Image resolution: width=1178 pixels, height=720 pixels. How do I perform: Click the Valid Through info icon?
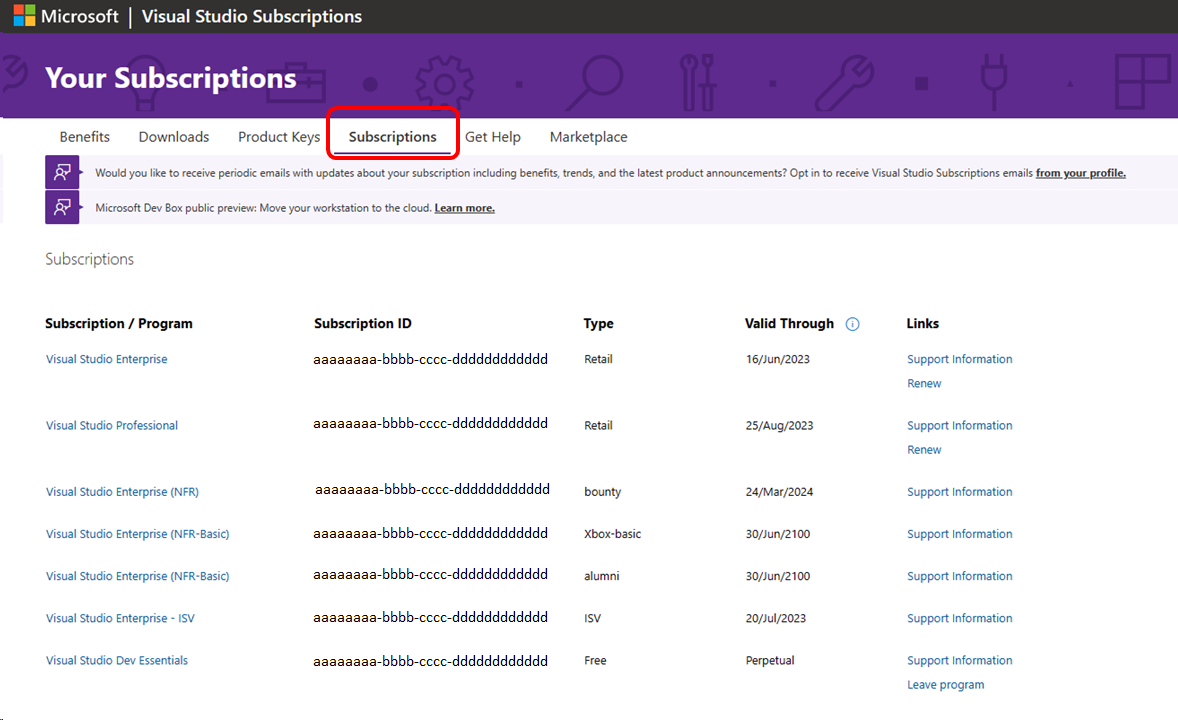(852, 324)
